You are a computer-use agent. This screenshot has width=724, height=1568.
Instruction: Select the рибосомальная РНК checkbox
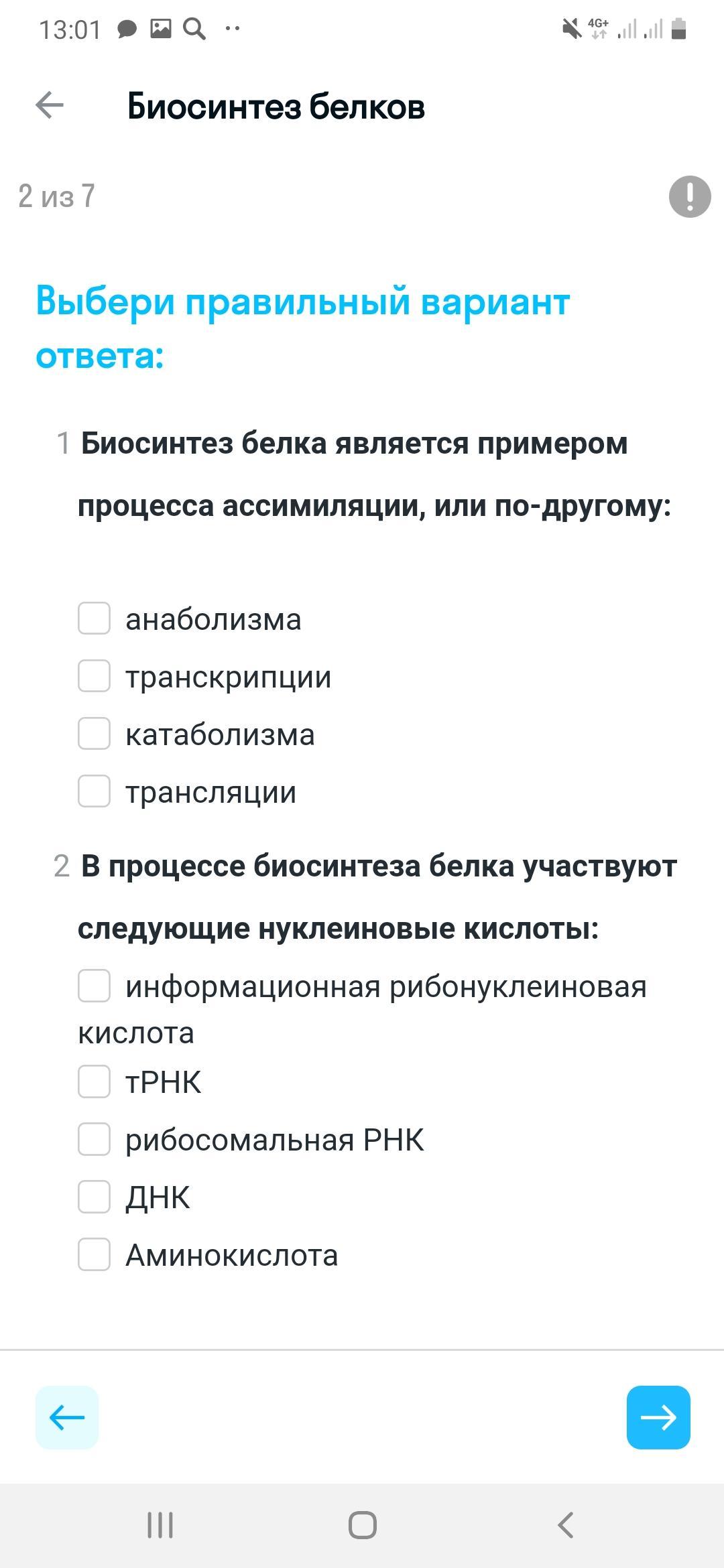(95, 1139)
